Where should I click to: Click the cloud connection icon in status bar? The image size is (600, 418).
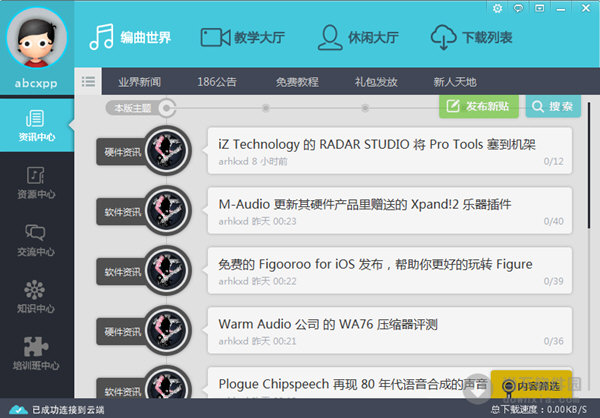(18, 410)
